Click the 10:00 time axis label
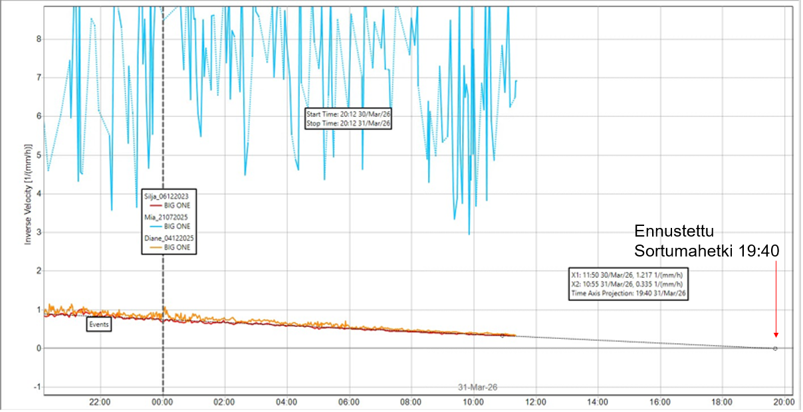Screen dimensions: 803x412 click(474, 401)
